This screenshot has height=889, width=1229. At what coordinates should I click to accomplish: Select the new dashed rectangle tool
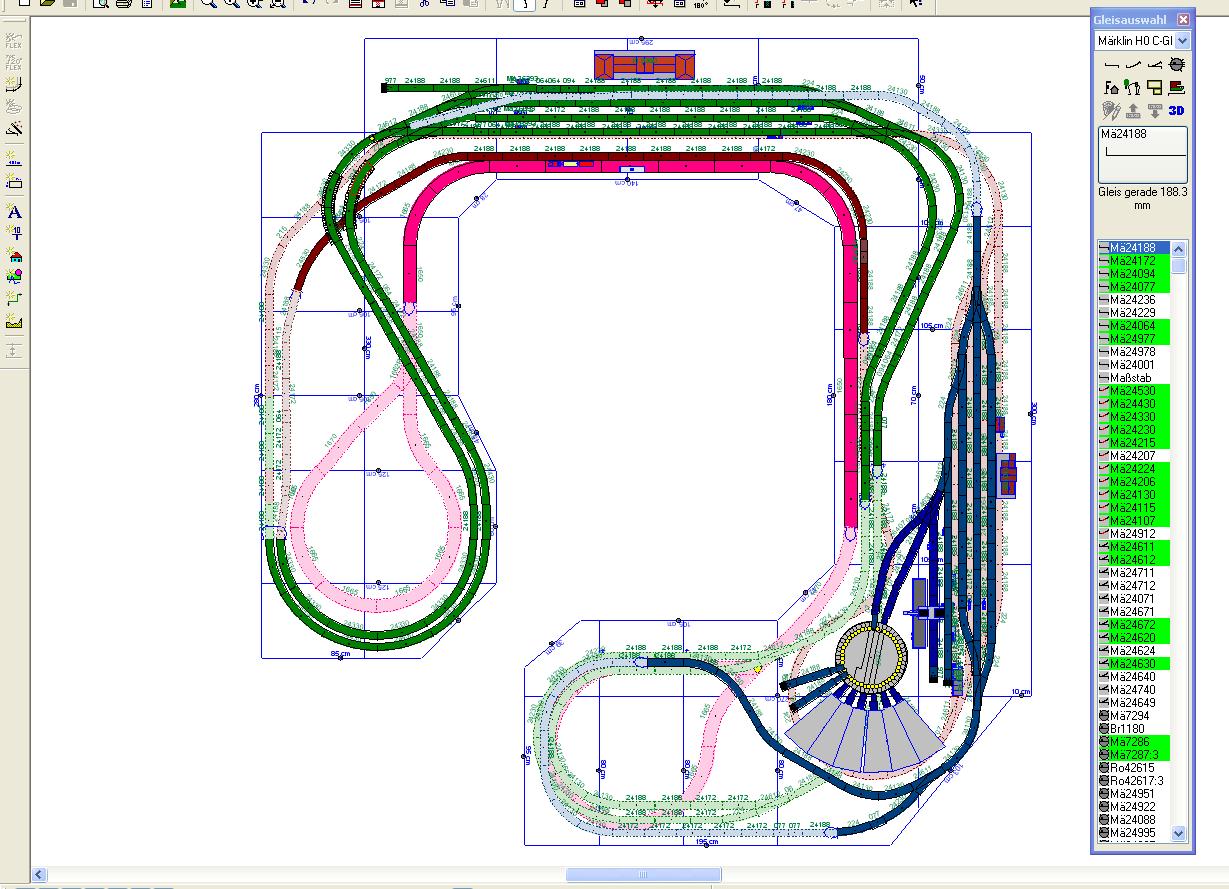click(14, 181)
